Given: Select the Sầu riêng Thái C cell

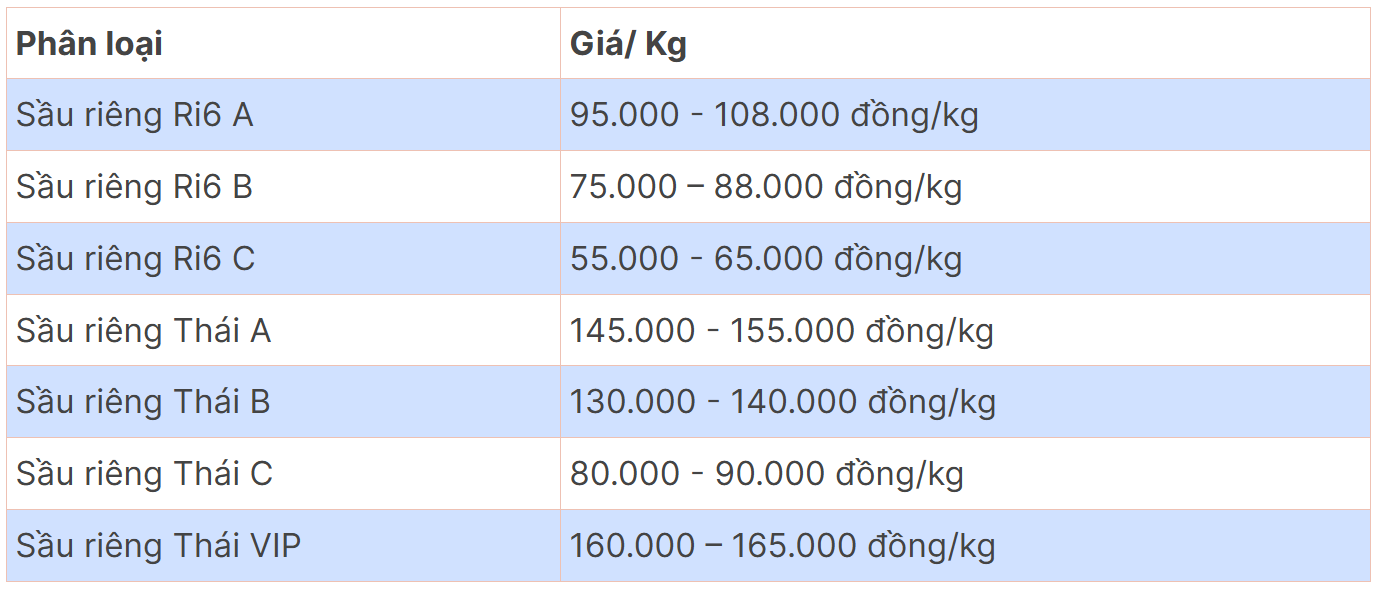Looking at the screenshot, I should (144, 473).
